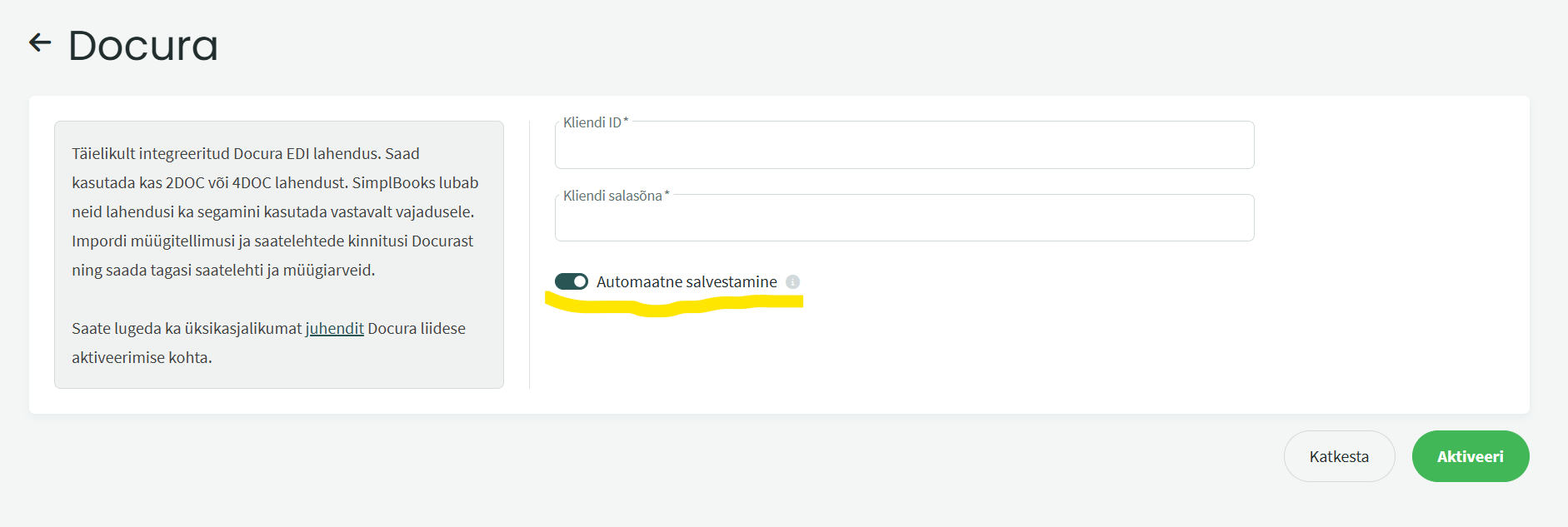This screenshot has width=1568, height=527.
Task: Click the paragraph starting with Täielikult integreeritud
Action: 275,211
